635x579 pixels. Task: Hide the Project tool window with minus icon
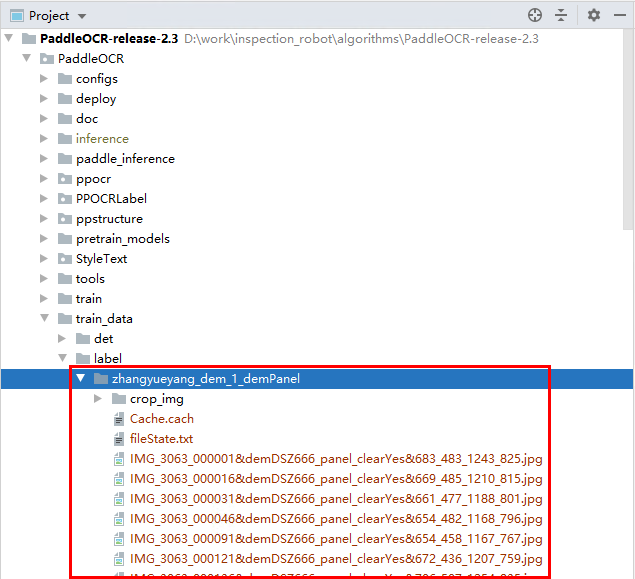(619, 15)
